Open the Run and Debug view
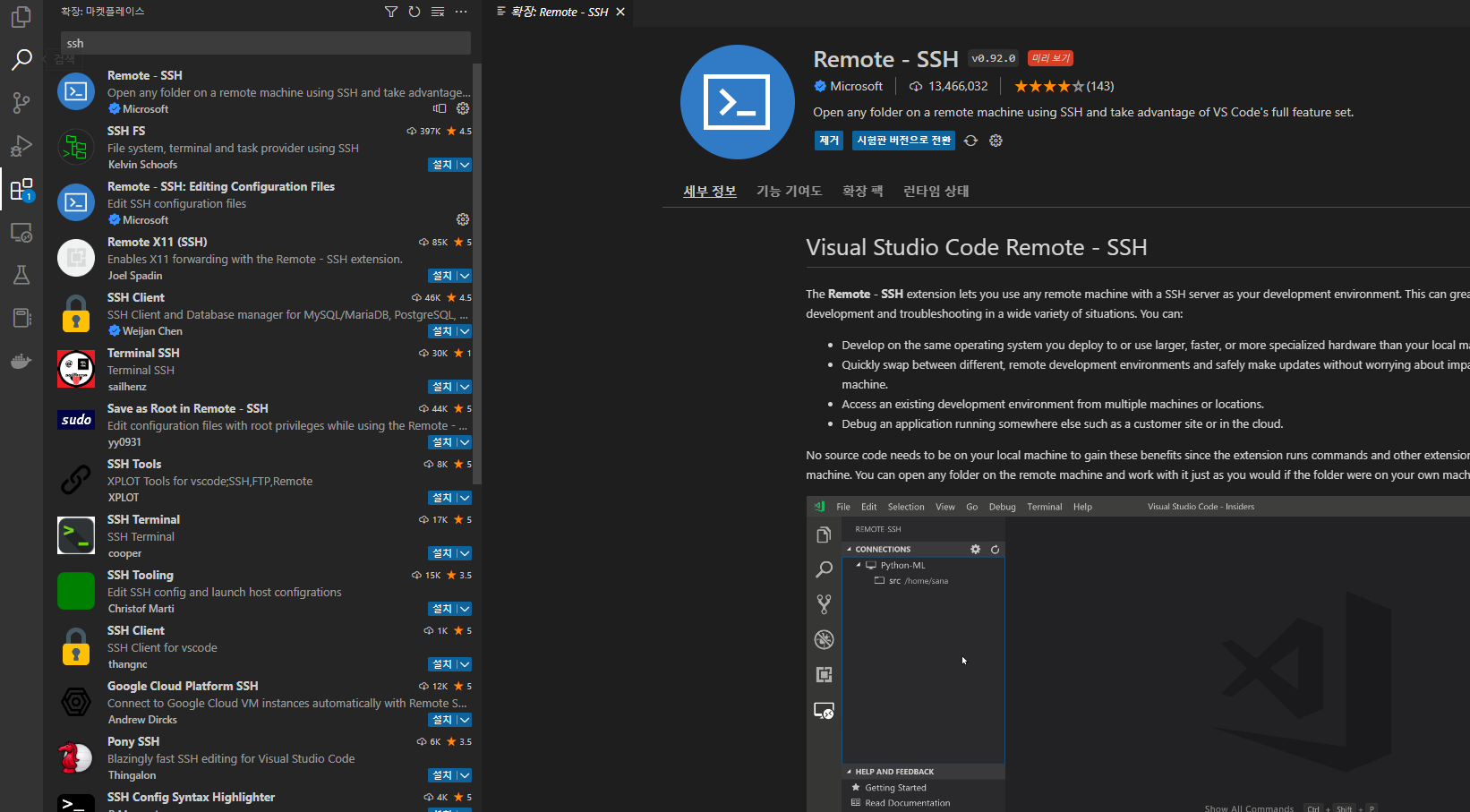 point(21,145)
